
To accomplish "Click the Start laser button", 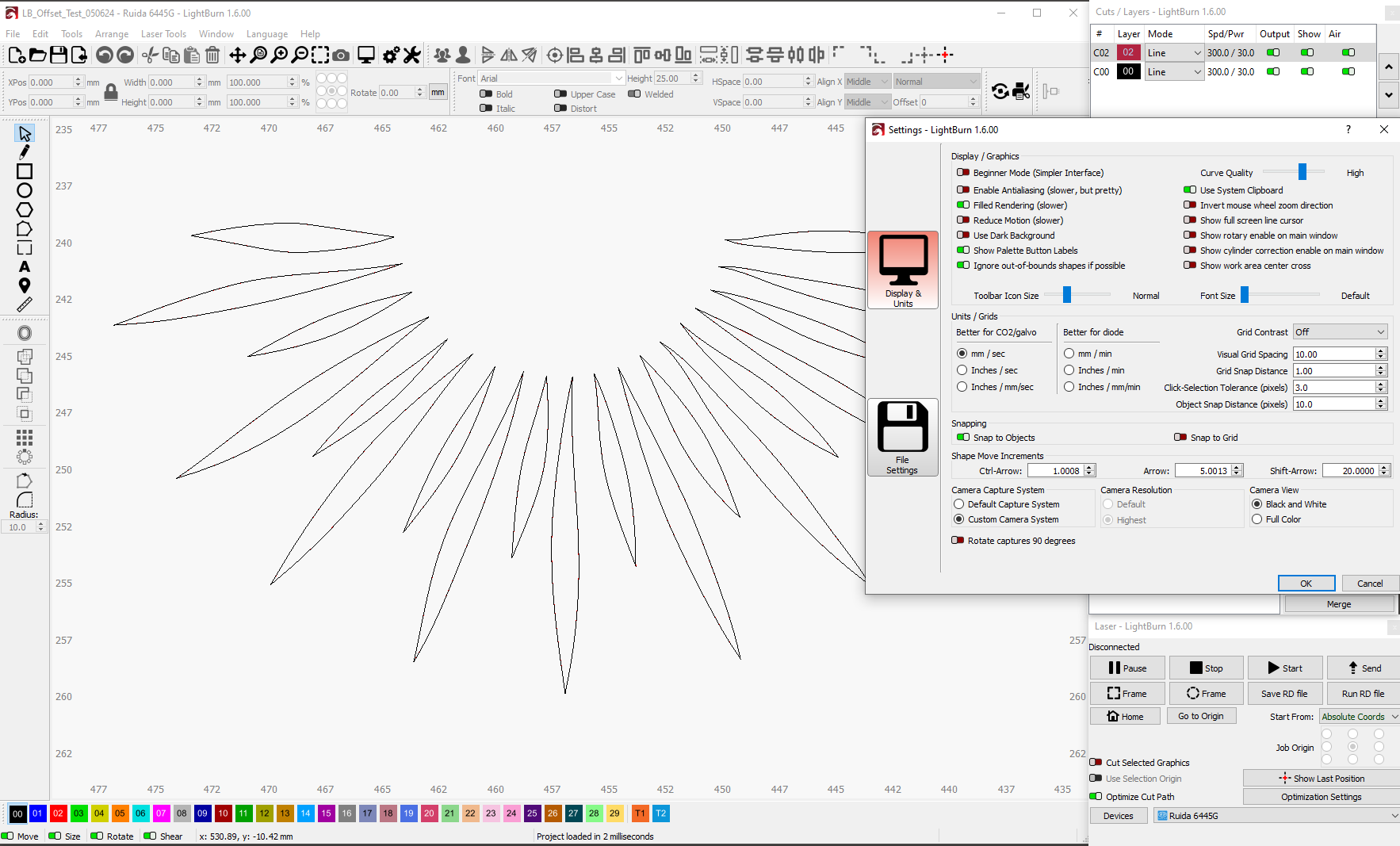I will click(x=1285, y=668).
